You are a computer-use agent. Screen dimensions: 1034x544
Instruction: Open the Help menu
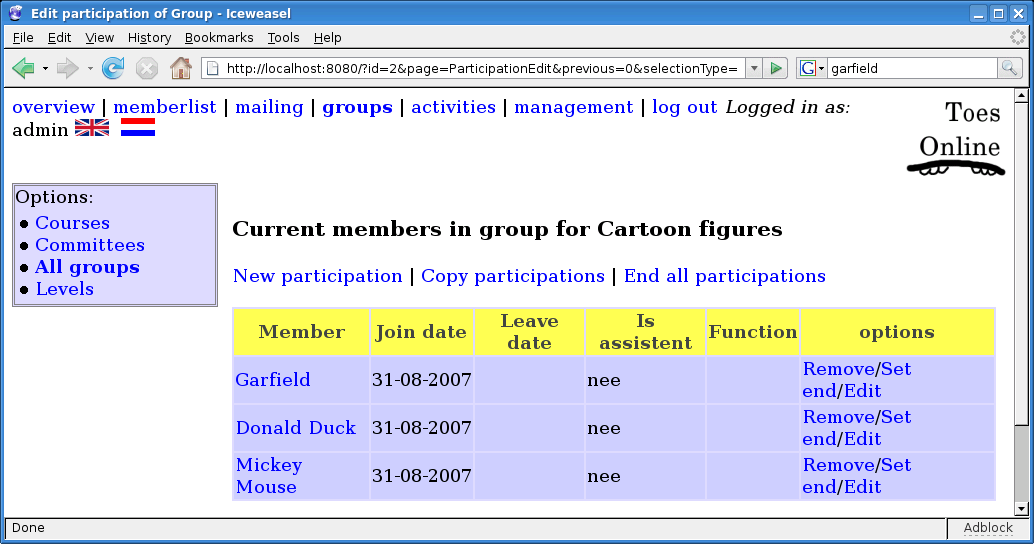[x=327, y=38]
